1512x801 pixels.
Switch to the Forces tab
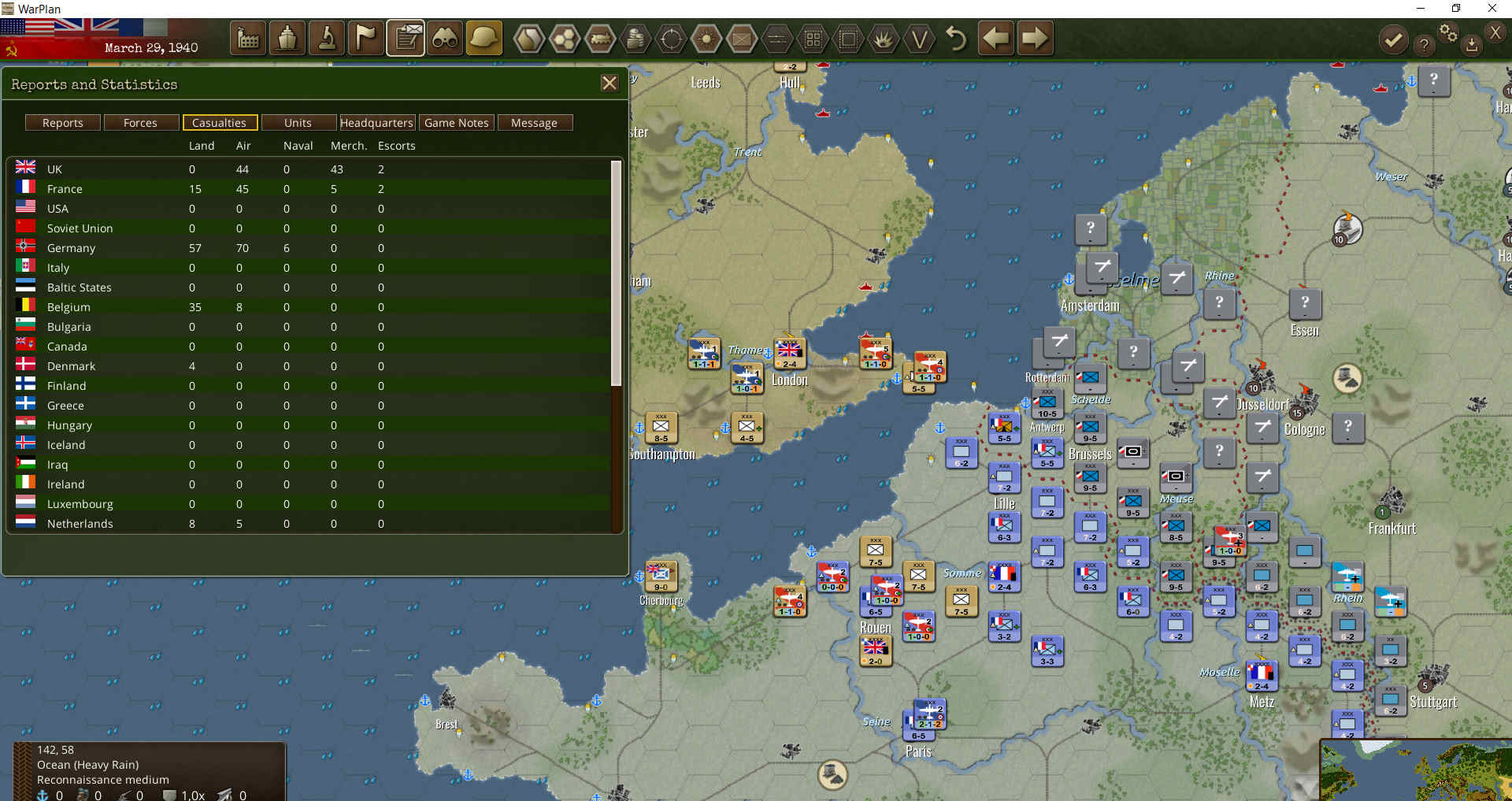pyautogui.click(x=140, y=123)
